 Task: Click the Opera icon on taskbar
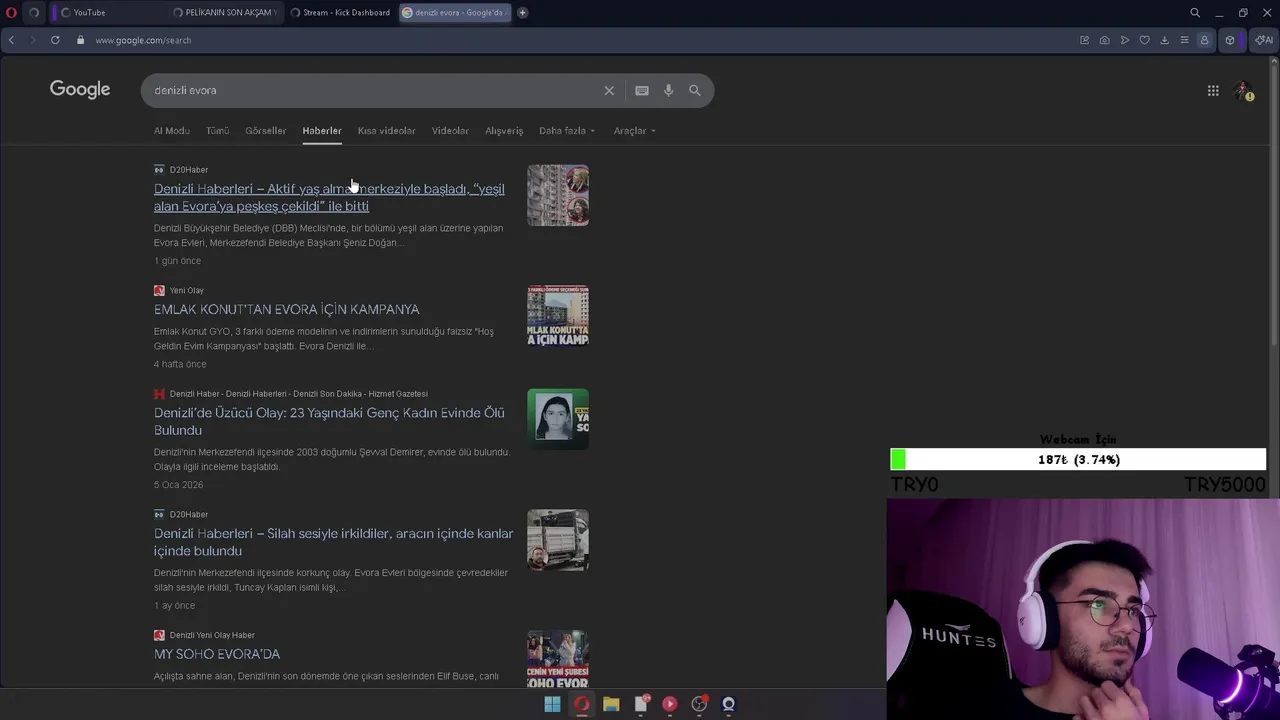[581, 704]
